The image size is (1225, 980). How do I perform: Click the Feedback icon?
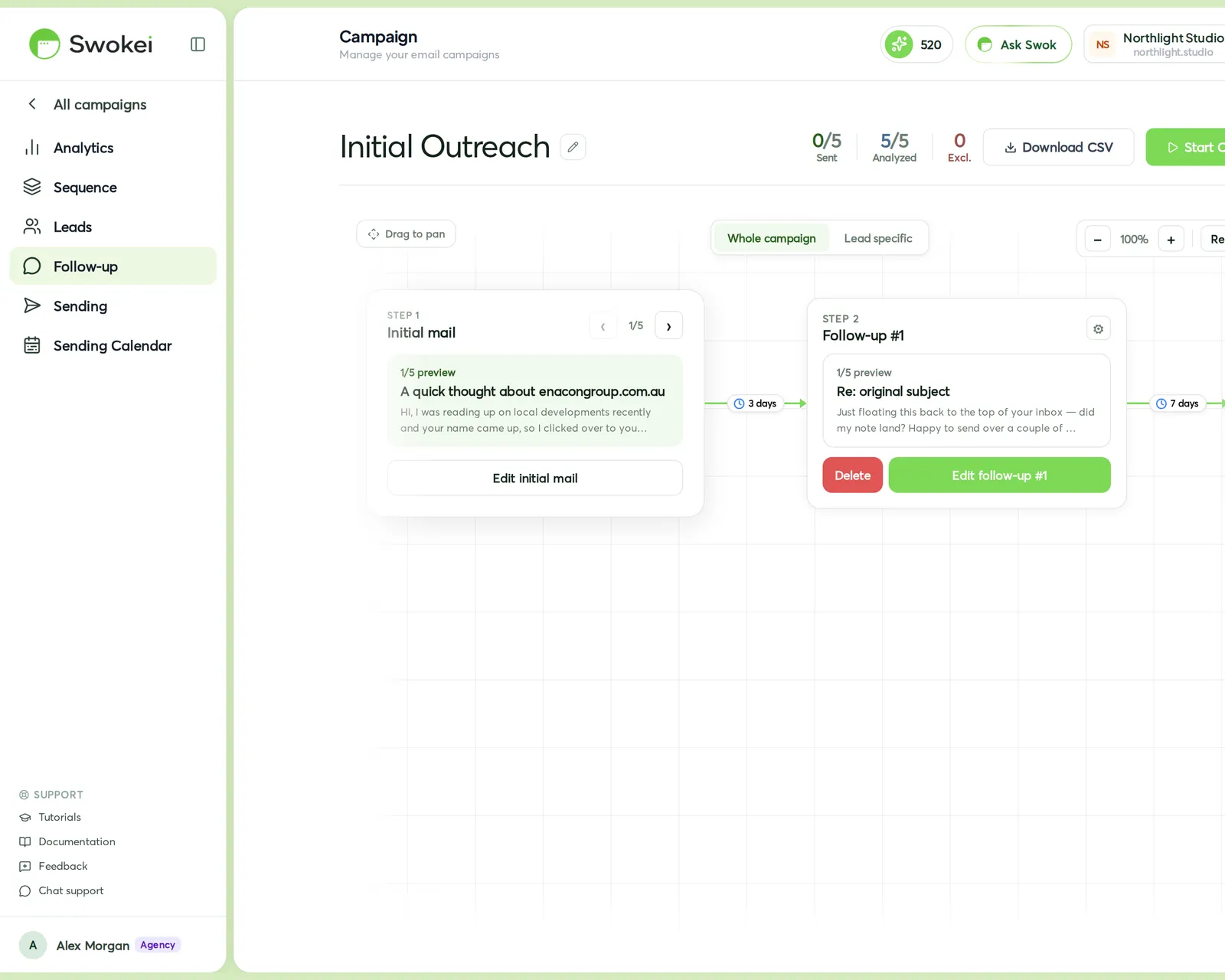coord(24,866)
